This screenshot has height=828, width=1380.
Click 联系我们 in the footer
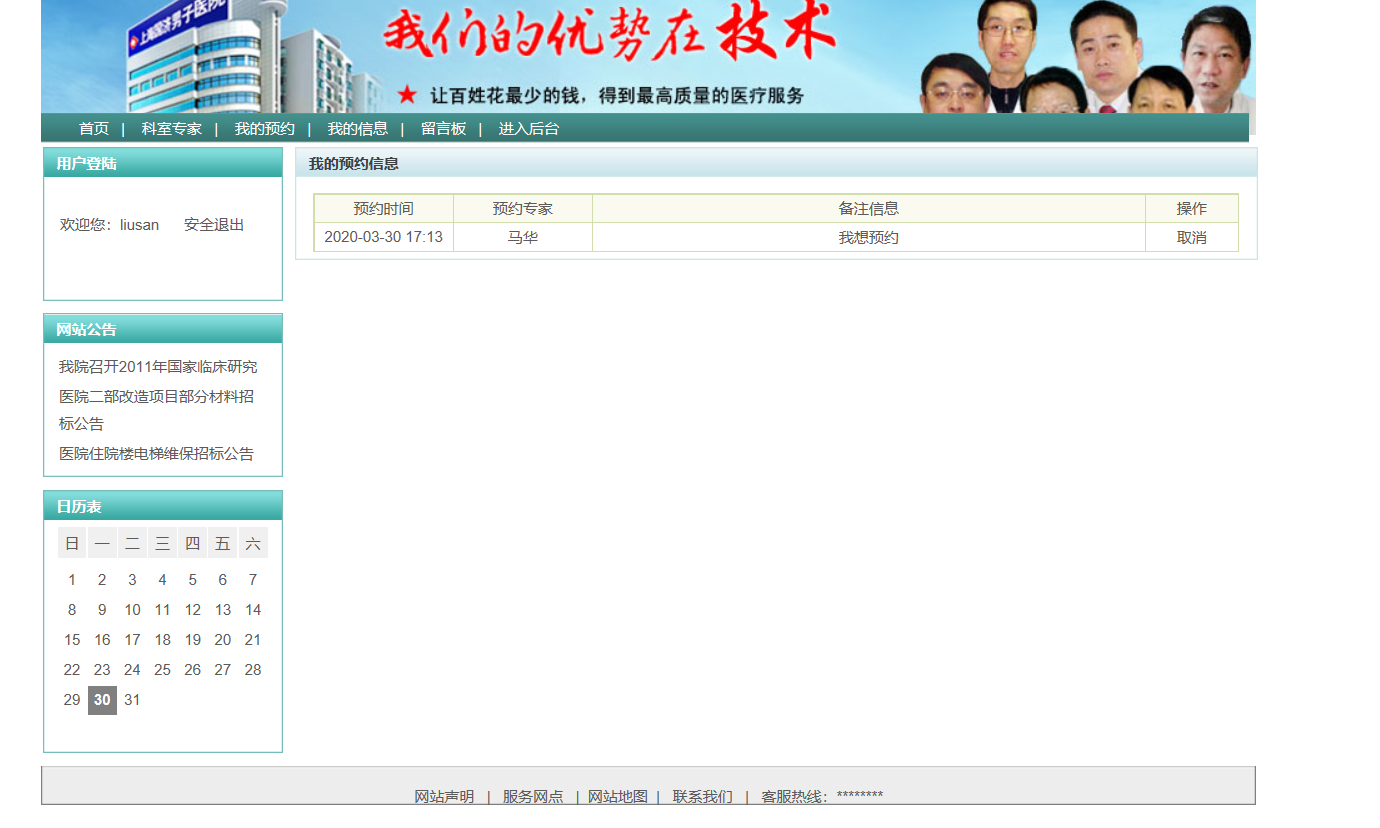702,796
